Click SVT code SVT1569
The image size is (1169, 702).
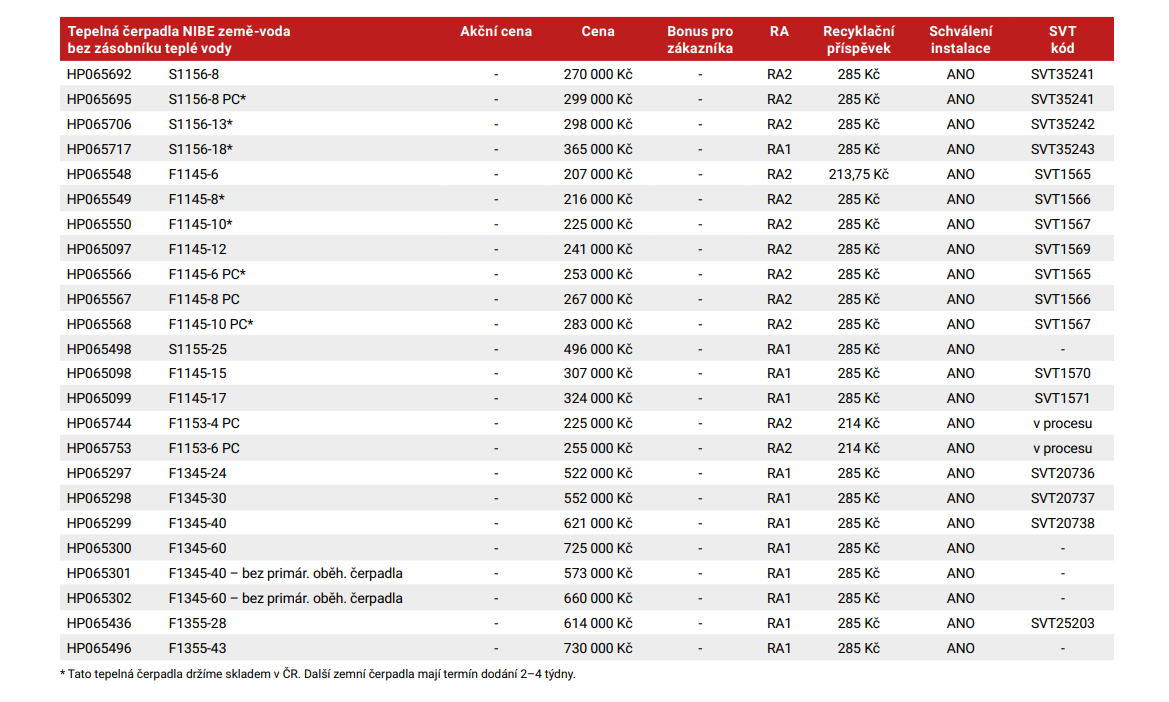tap(1062, 249)
